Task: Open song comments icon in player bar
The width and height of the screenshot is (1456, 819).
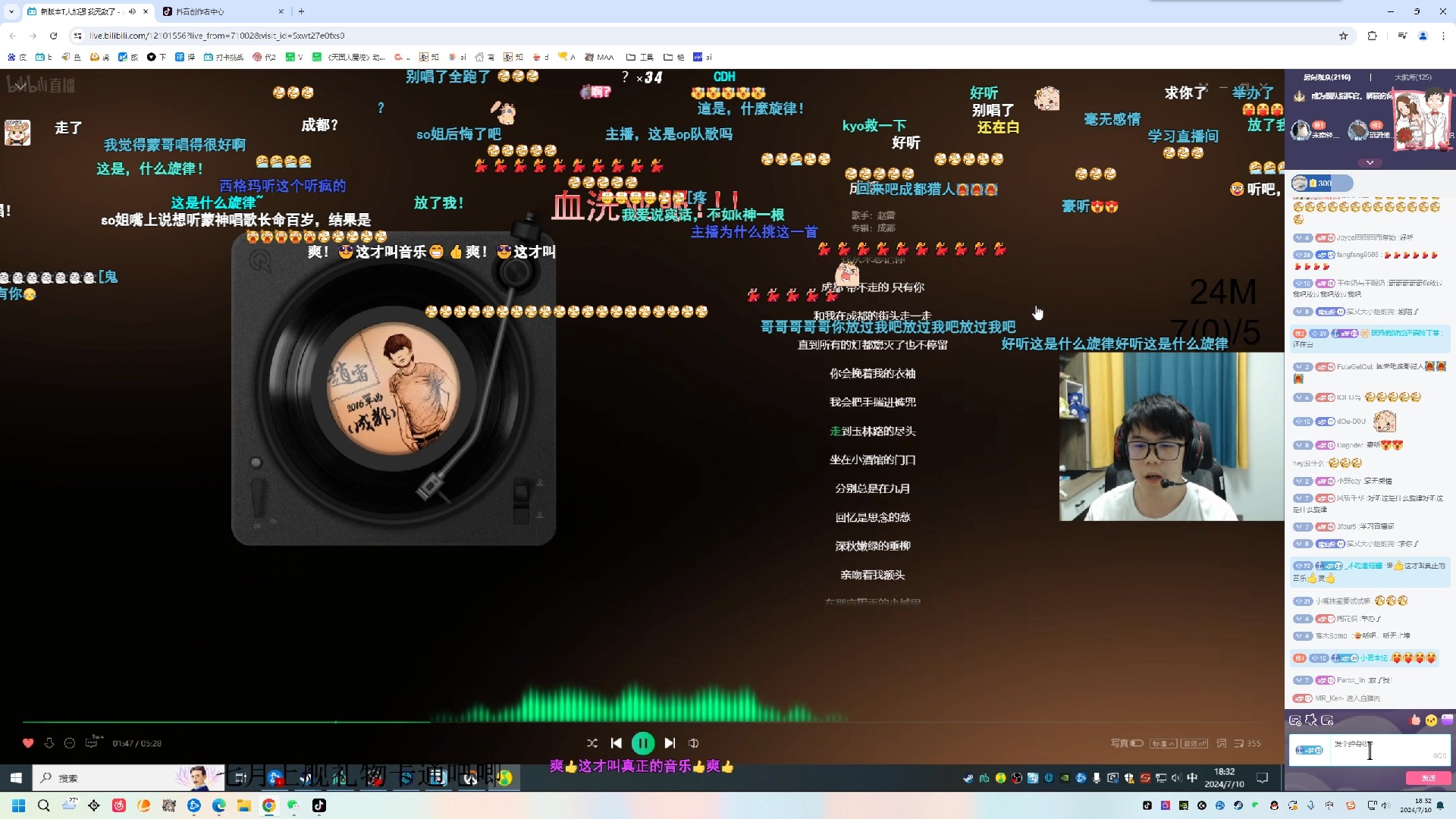Action: click(93, 742)
